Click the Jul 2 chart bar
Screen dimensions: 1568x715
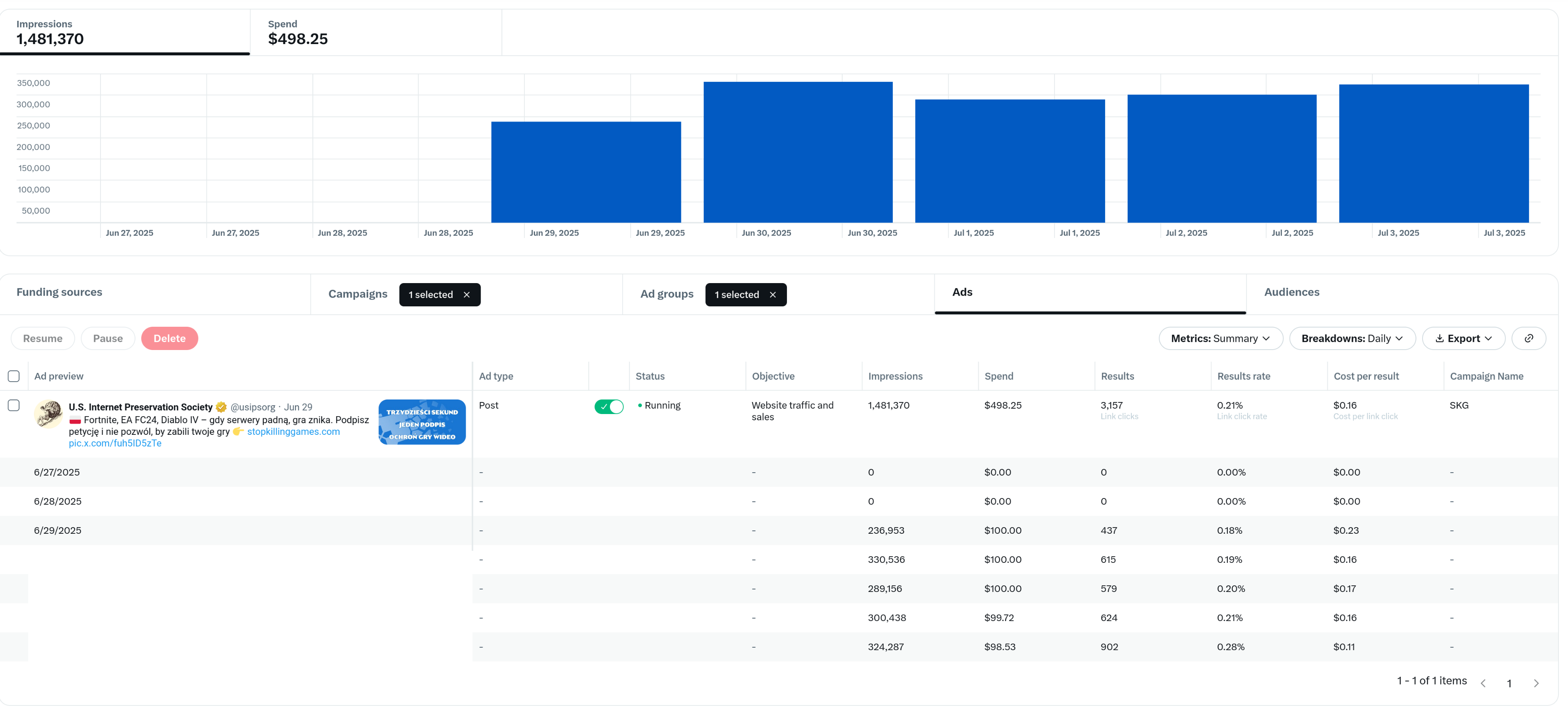point(1221,159)
